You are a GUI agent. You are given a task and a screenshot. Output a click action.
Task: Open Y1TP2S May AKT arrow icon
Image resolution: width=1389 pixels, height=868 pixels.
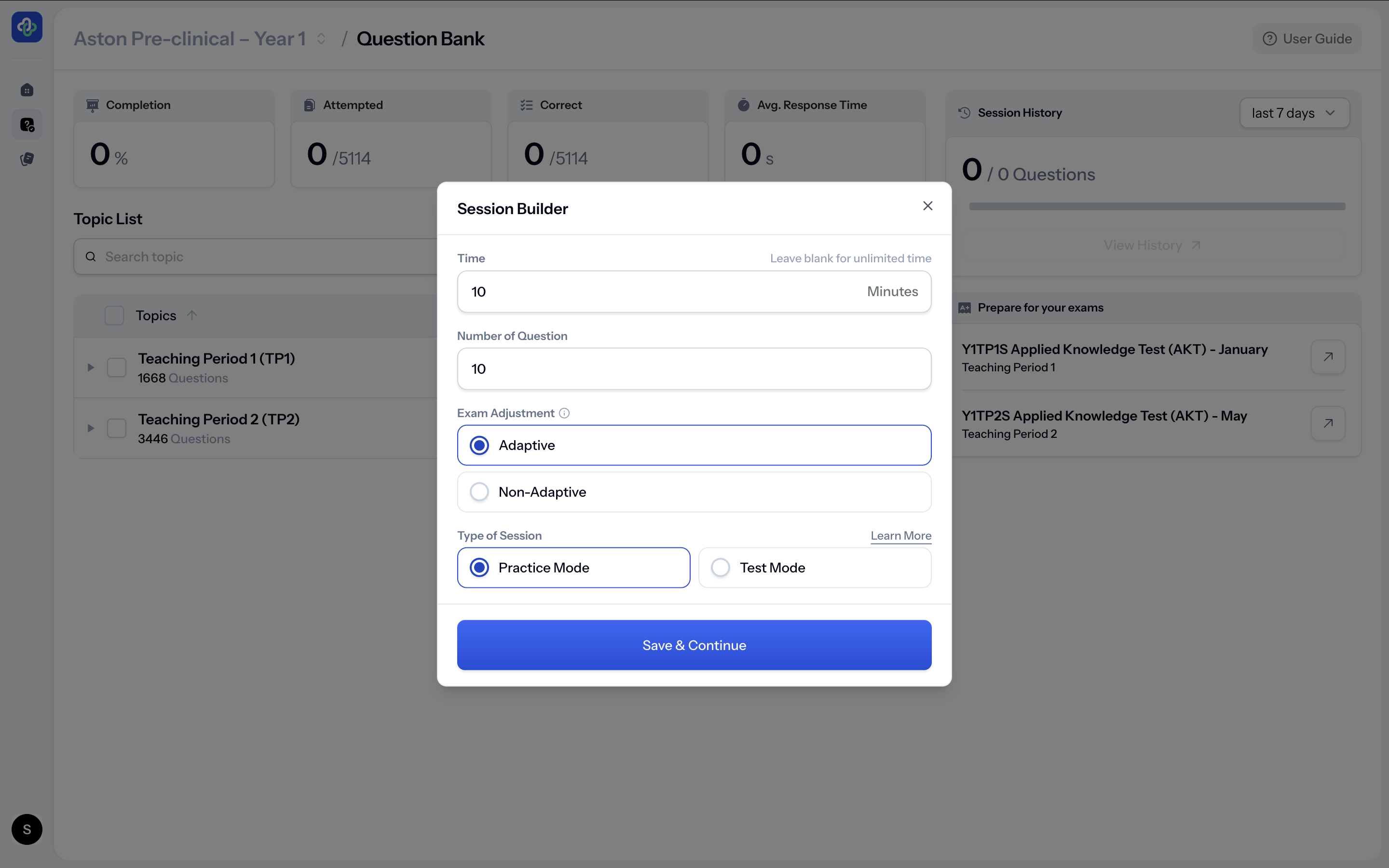click(x=1328, y=424)
